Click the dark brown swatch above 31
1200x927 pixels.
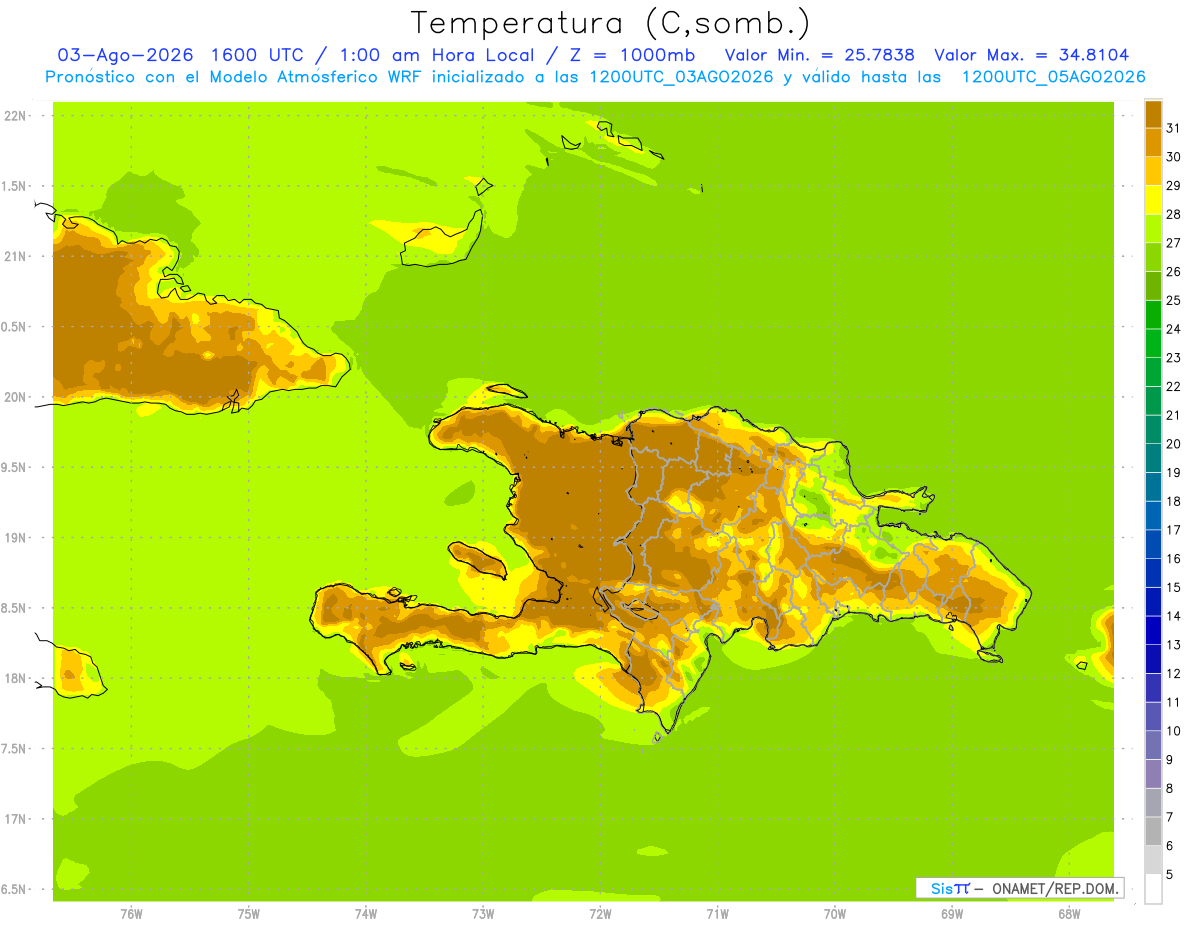(1153, 115)
